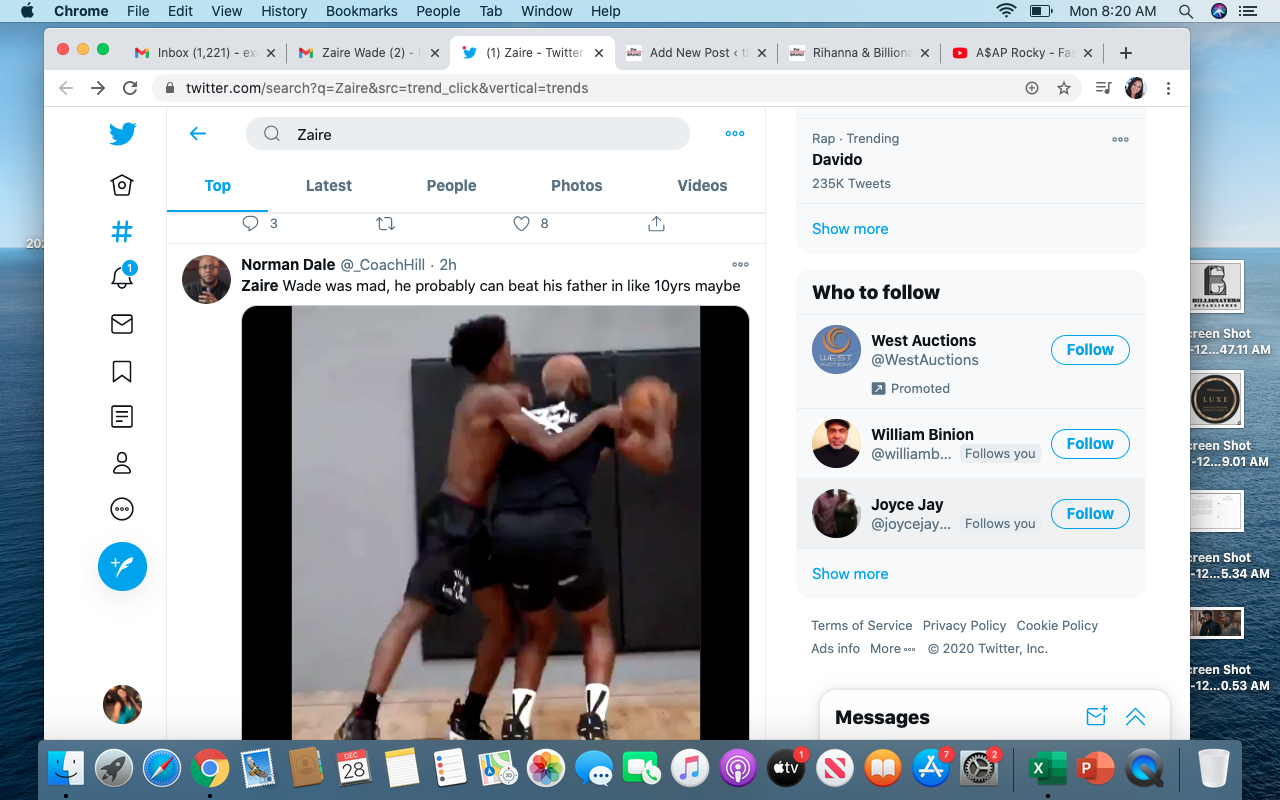Bookmark this page with the star
The width and height of the screenshot is (1280, 800).
tap(1064, 88)
